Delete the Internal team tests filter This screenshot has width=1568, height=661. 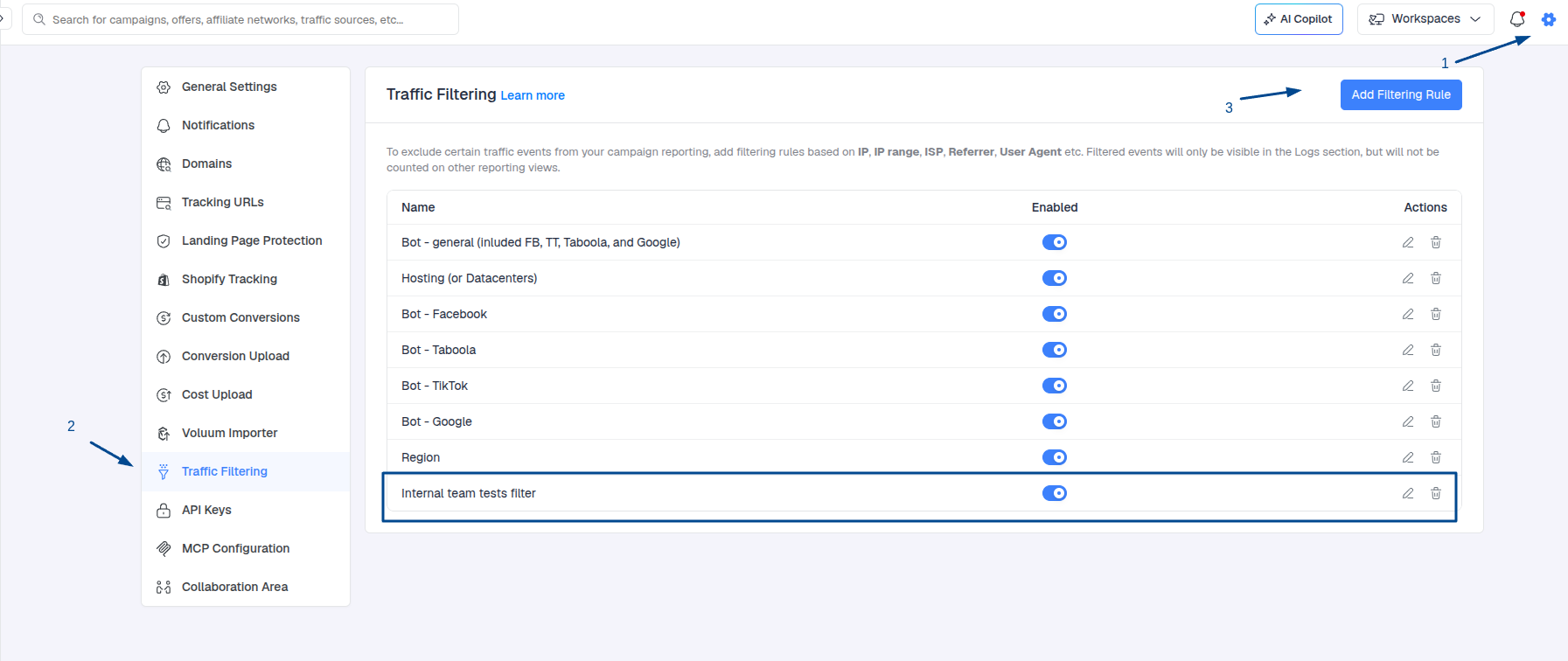pyautogui.click(x=1436, y=493)
